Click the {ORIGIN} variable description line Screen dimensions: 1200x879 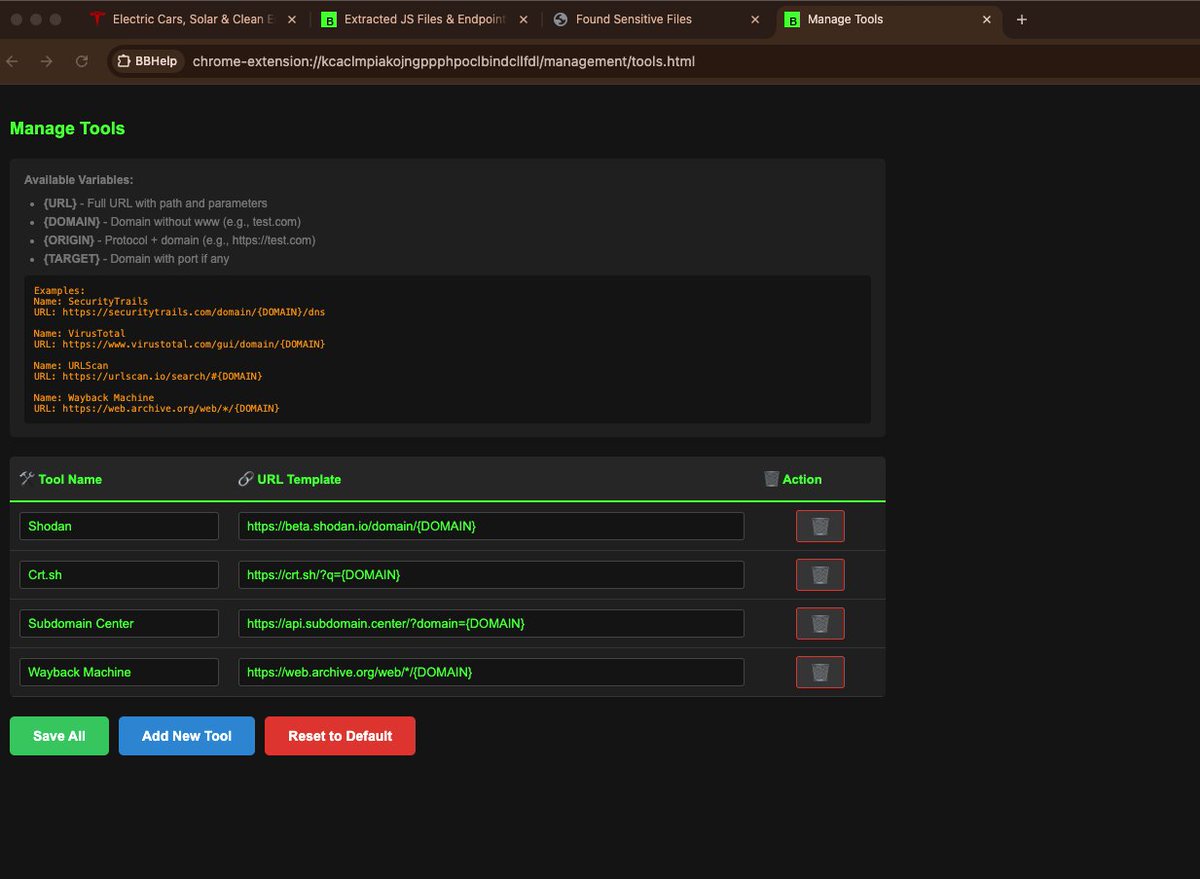(x=179, y=240)
